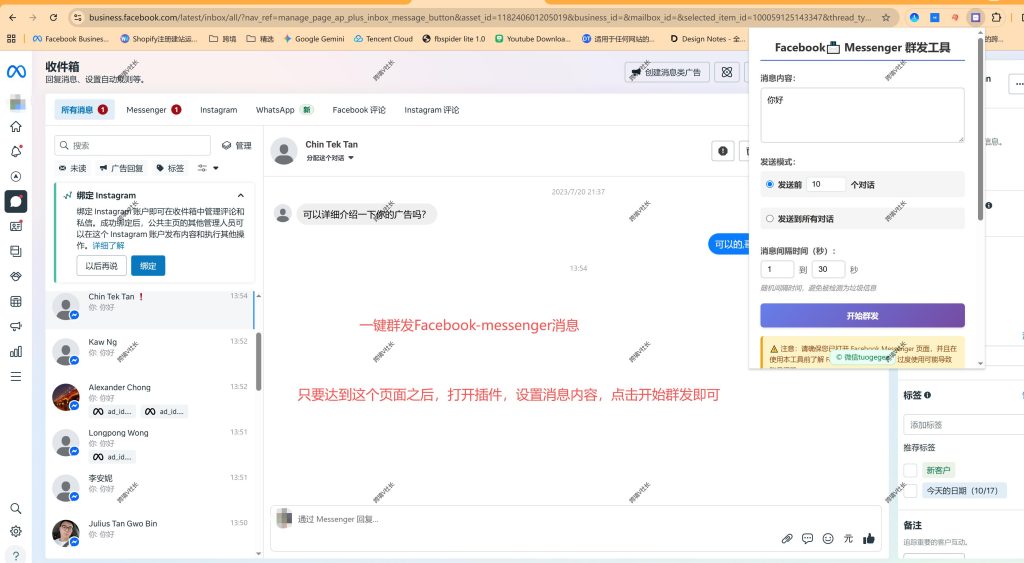Click the Meta logo in sidebar
The width and height of the screenshot is (1024, 563).
[16, 71]
